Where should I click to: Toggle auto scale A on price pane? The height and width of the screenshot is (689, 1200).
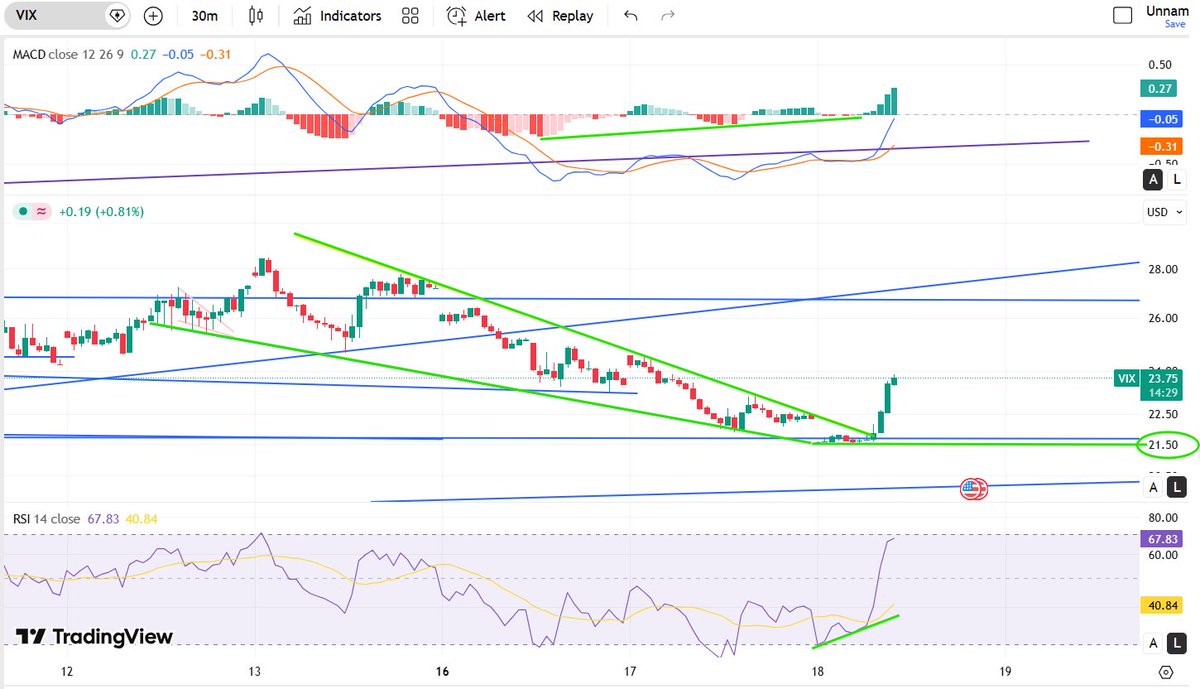[1154, 487]
